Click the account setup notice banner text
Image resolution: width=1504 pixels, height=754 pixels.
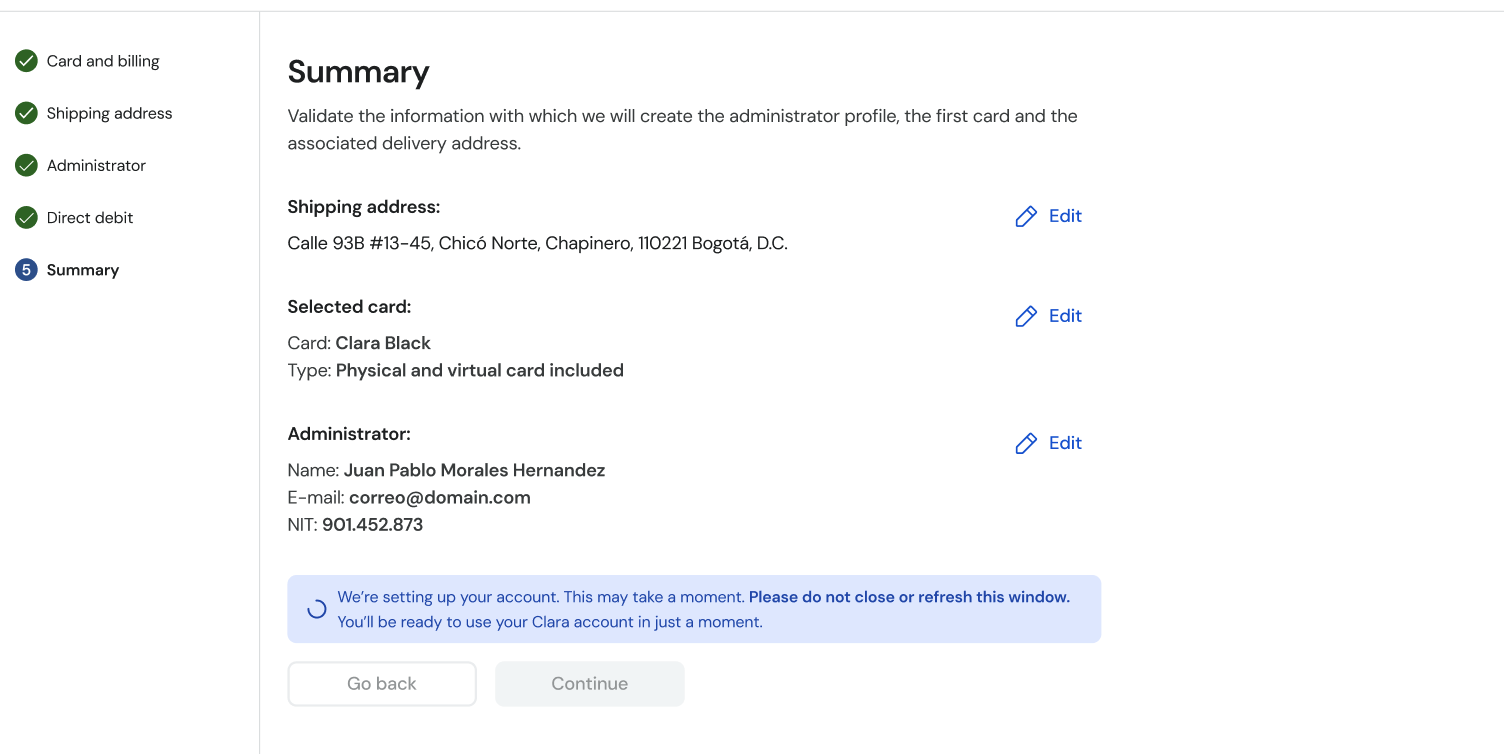coord(703,609)
